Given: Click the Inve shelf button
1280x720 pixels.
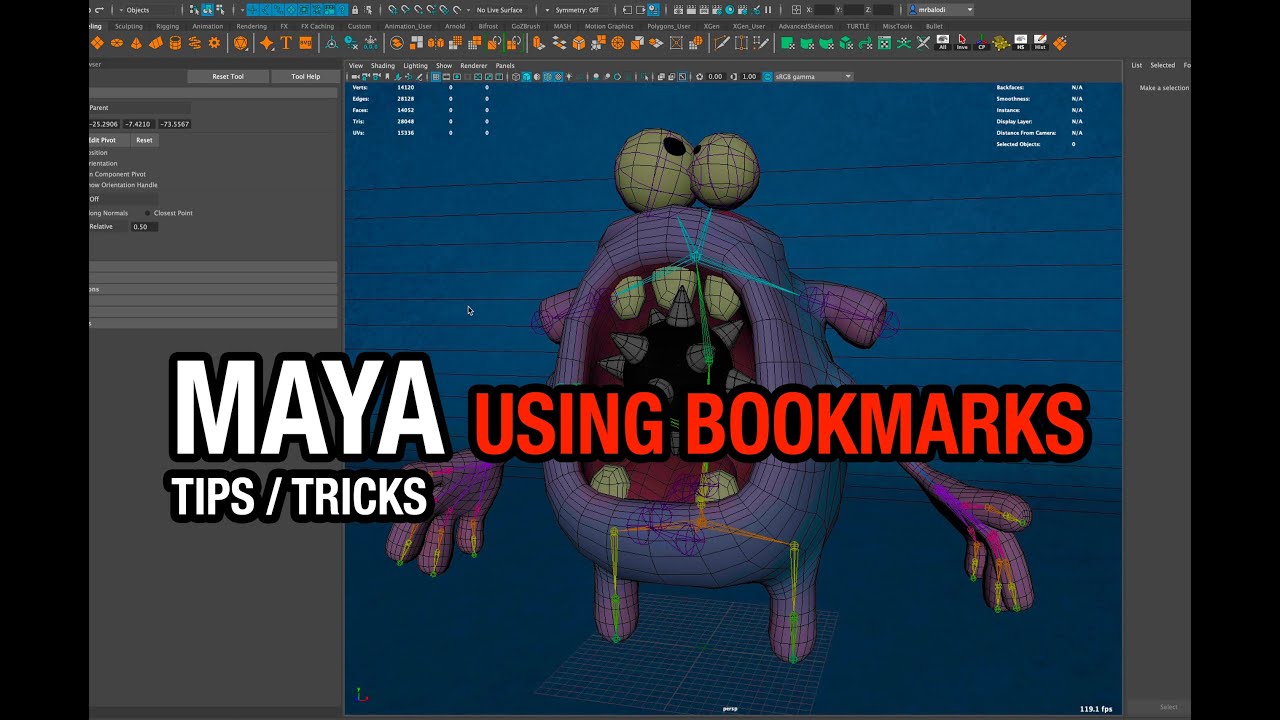Looking at the screenshot, I should (x=962, y=43).
